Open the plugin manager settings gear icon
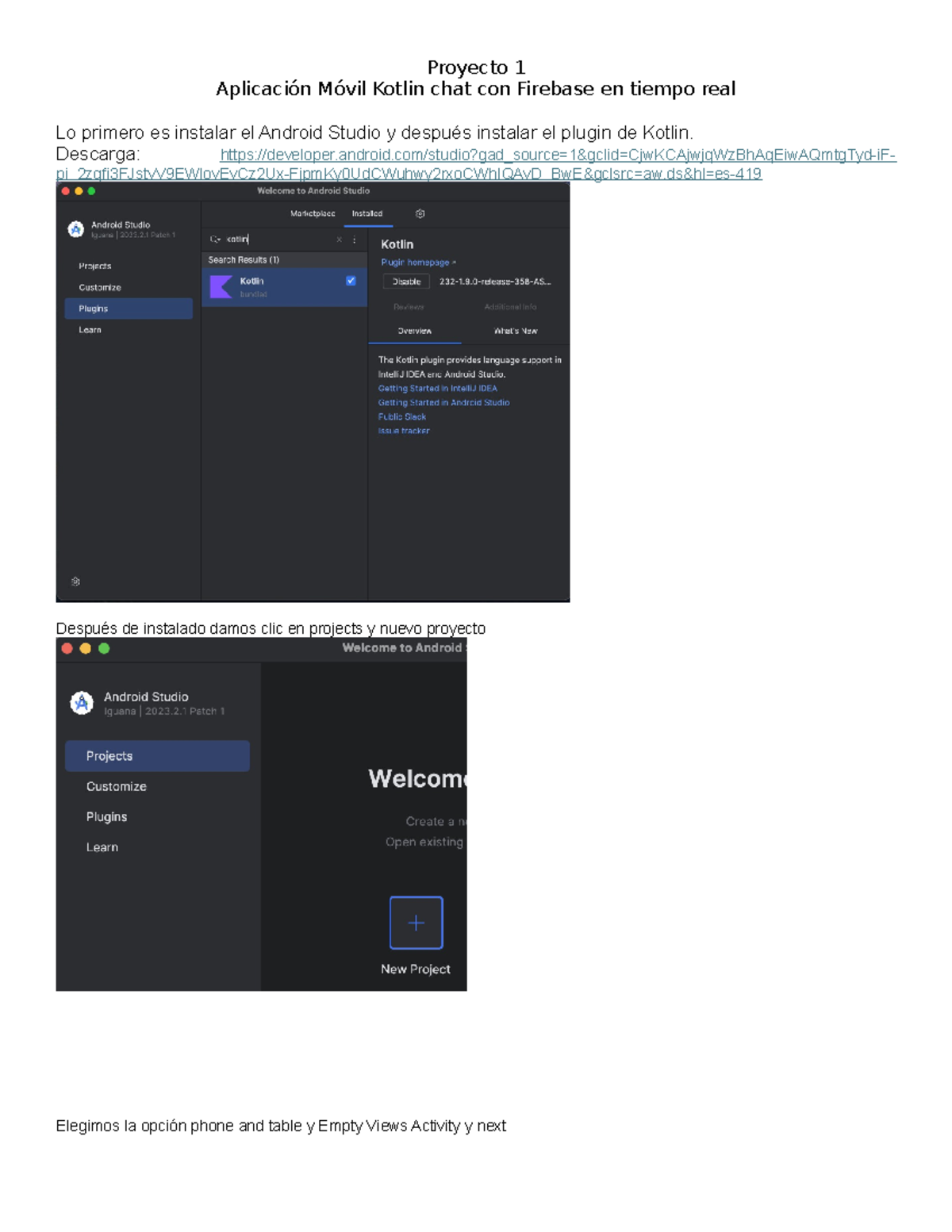Screen dimensions: 952x1232 [420, 213]
